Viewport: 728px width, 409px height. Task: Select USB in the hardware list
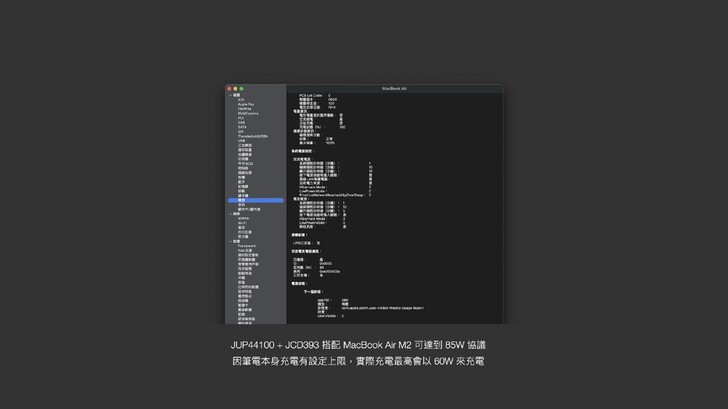pyautogui.click(x=241, y=141)
